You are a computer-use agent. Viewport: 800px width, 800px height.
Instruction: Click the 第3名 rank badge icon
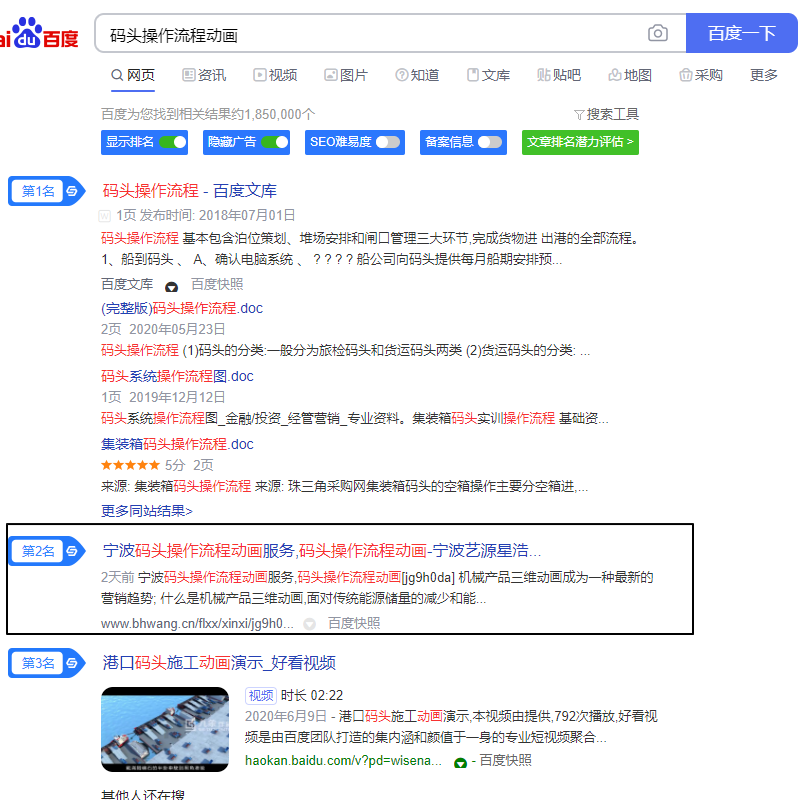click(47, 663)
